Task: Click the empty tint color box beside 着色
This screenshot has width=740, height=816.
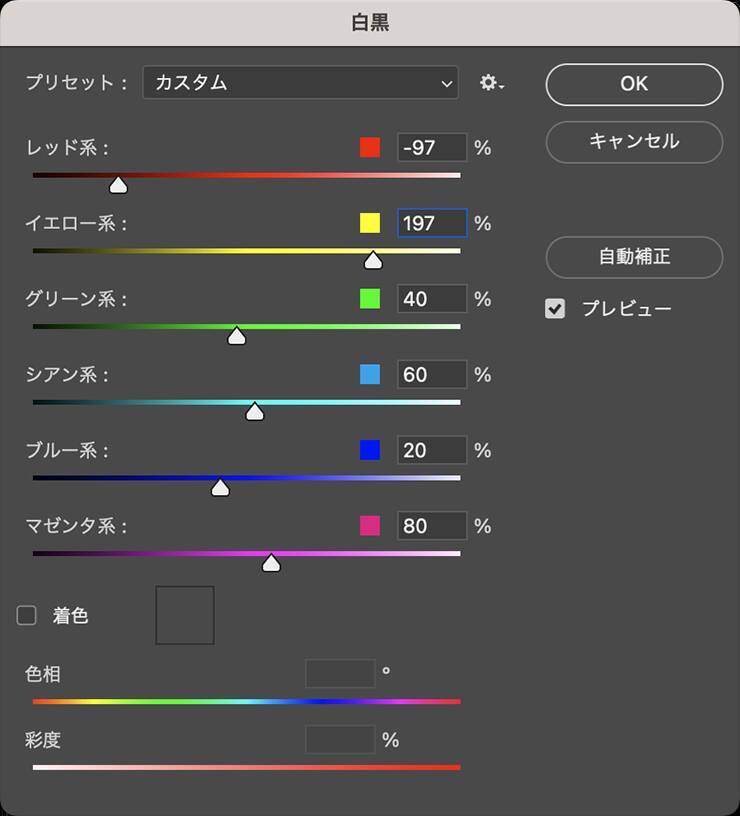Action: [x=185, y=615]
